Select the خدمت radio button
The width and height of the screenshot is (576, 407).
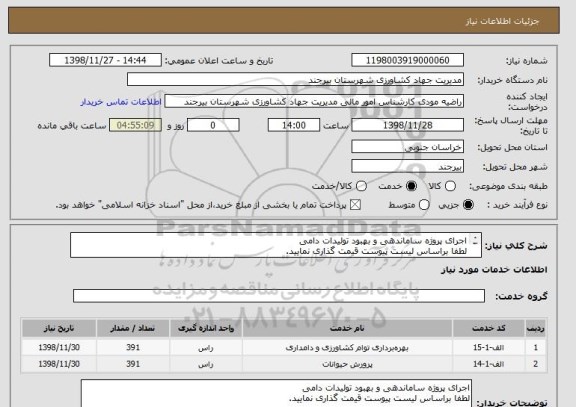pos(411,186)
